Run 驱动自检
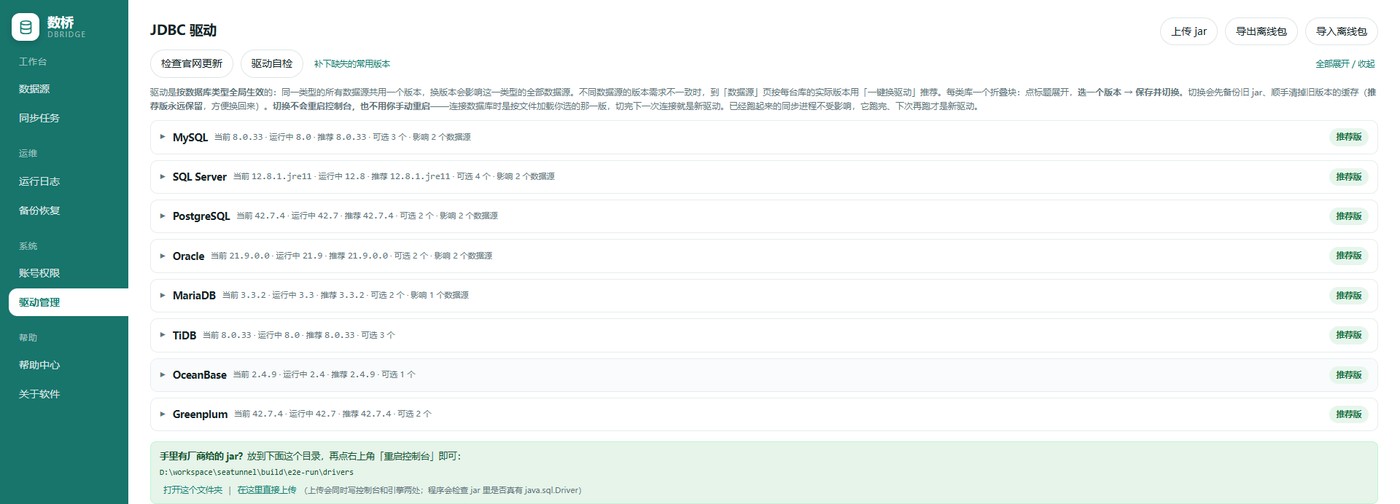The image size is (1400, 504). pos(272,63)
